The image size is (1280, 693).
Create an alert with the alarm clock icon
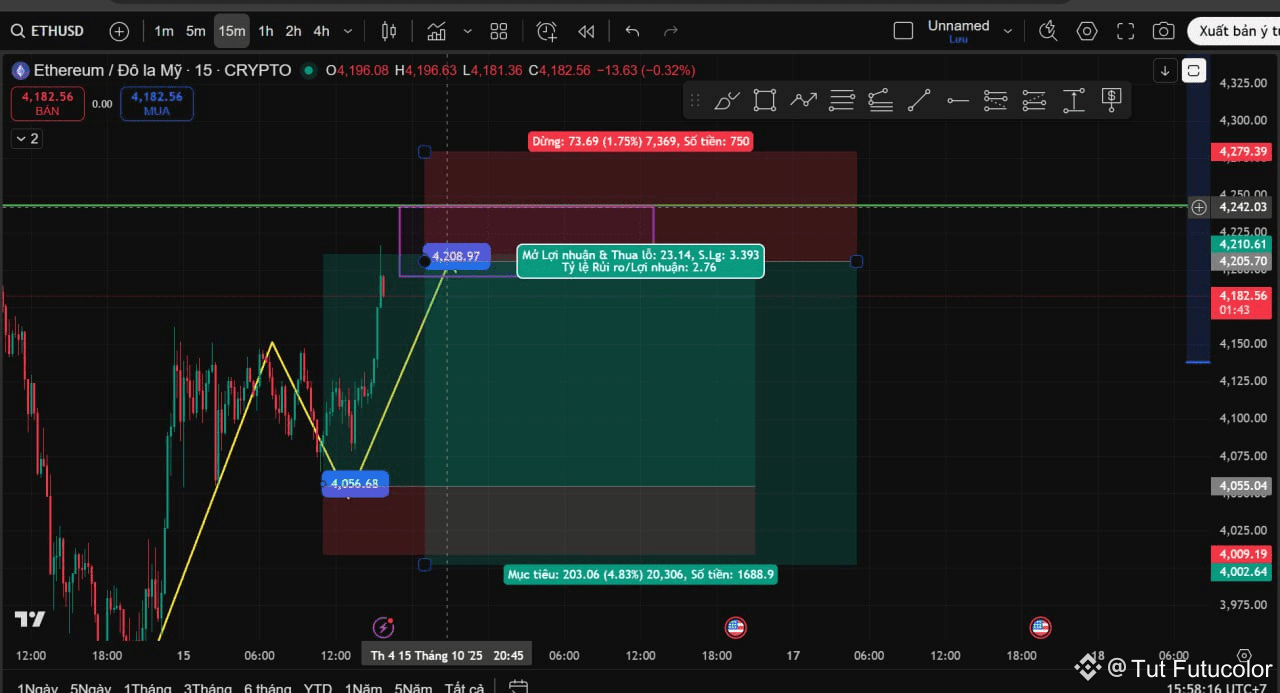pyautogui.click(x=546, y=31)
